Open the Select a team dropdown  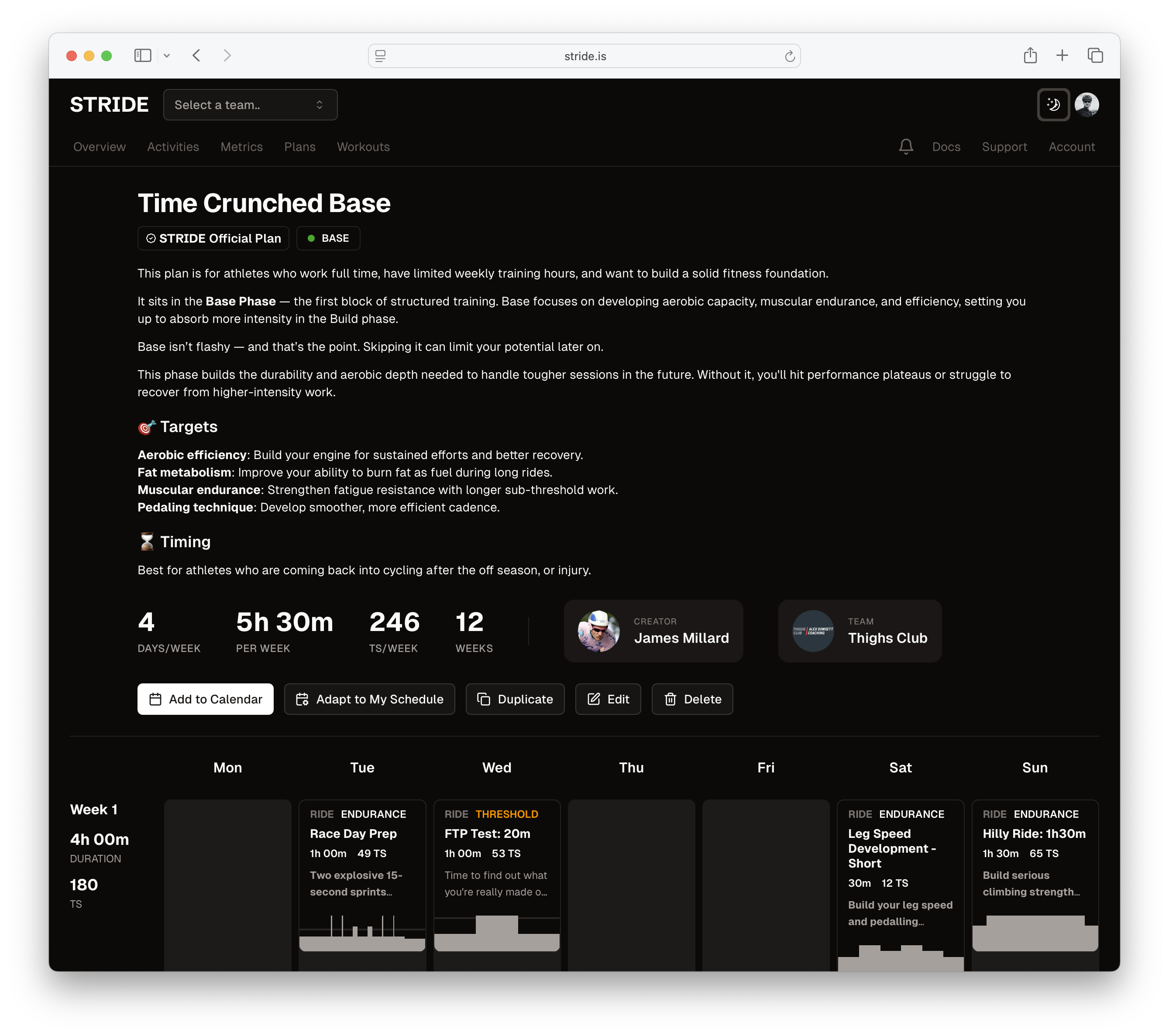click(x=250, y=105)
